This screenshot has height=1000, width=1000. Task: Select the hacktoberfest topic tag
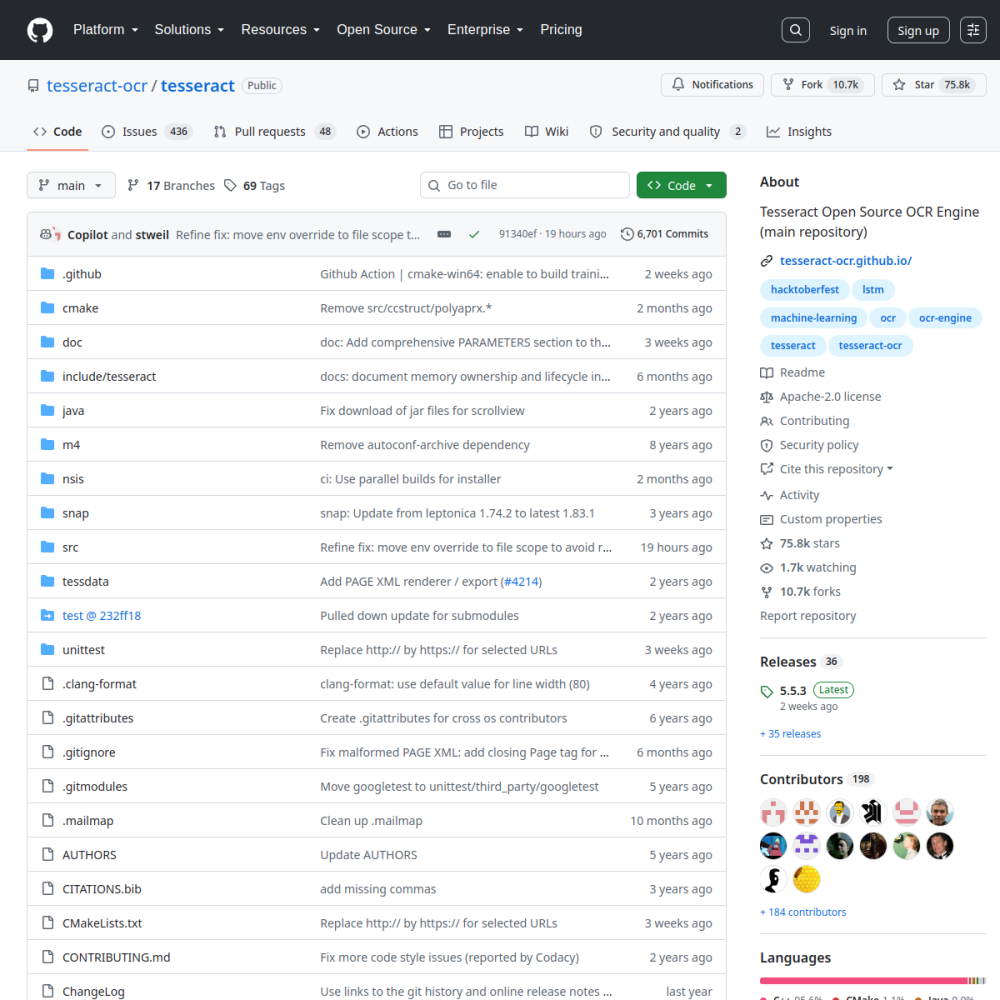point(805,290)
